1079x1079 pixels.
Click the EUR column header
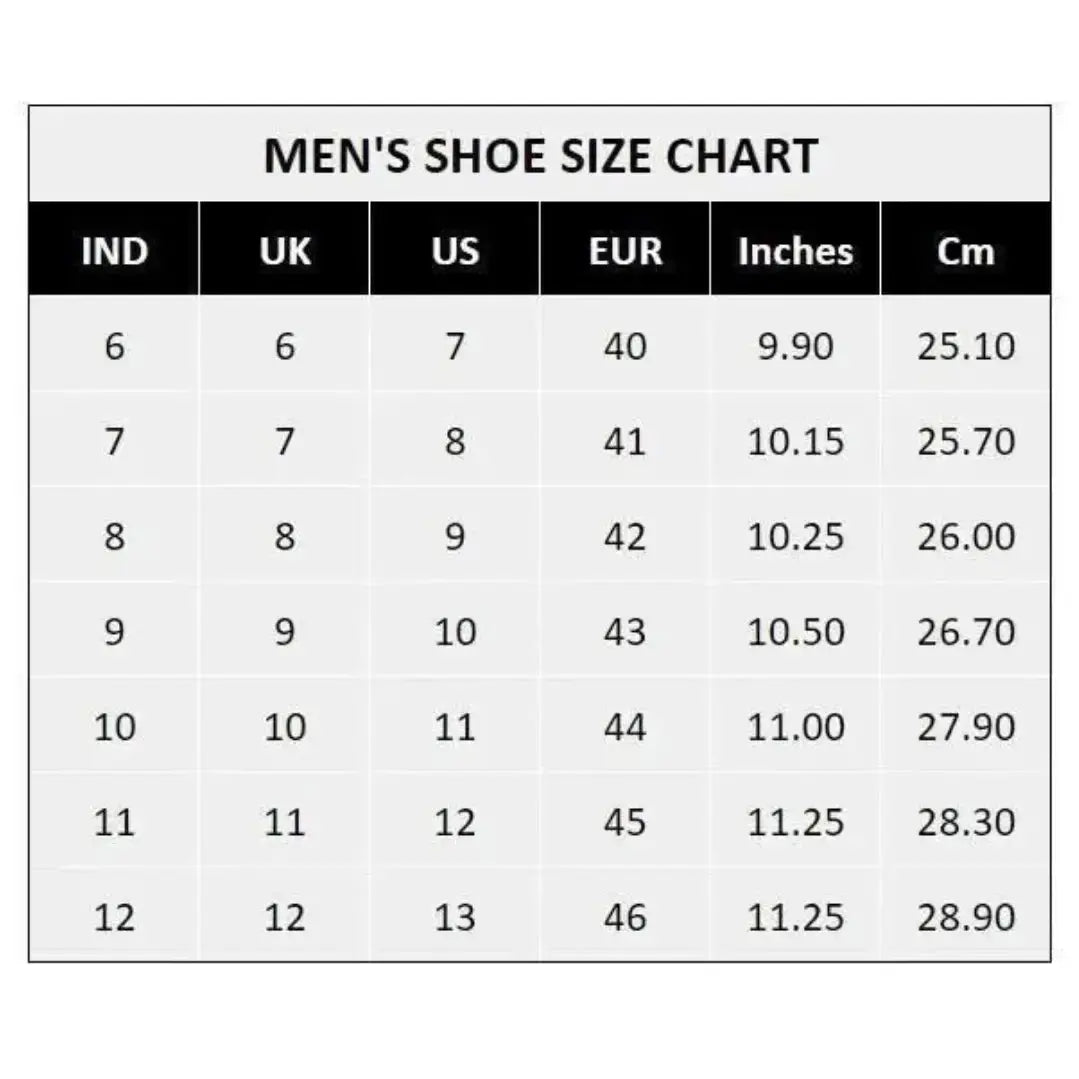pyautogui.click(x=625, y=251)
